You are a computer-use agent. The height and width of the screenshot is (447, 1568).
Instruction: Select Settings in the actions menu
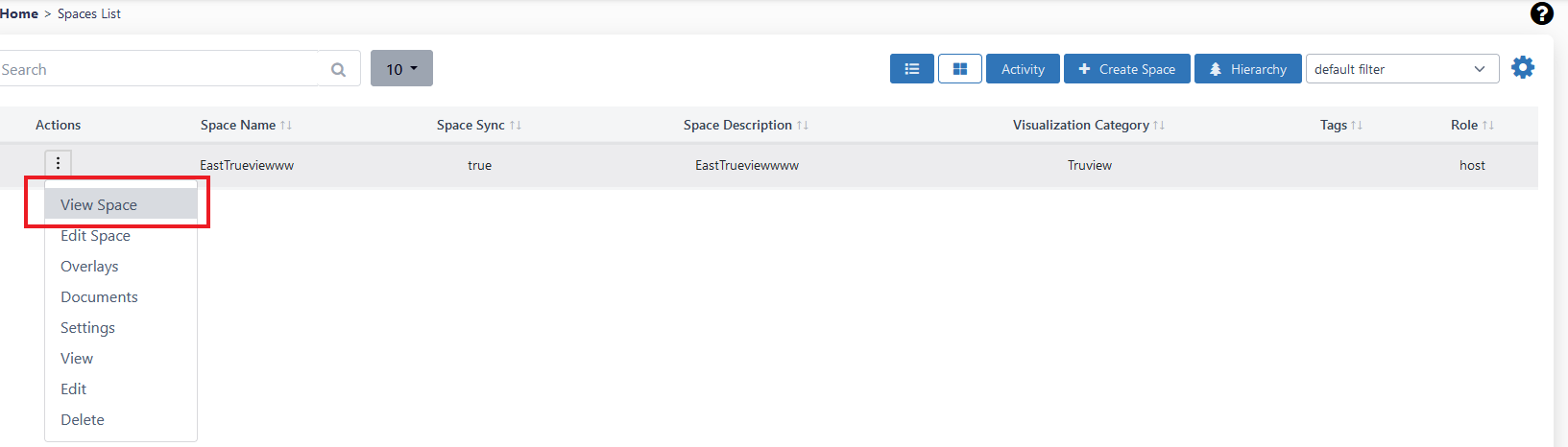tap(121, 327)
